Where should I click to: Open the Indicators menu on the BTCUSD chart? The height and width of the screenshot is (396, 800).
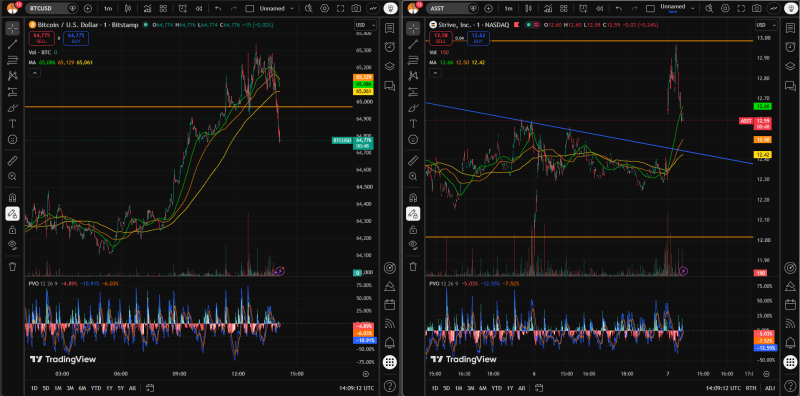click(147, 8)
